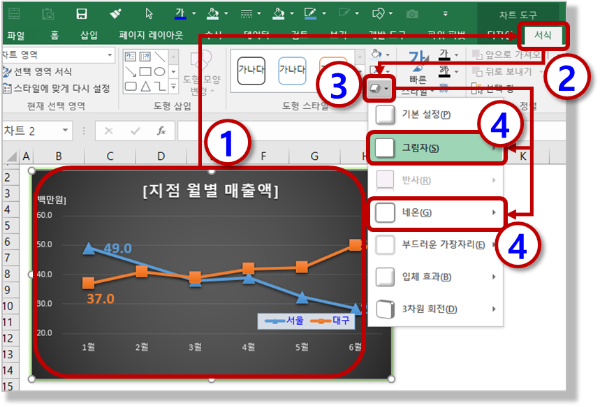Image resolution: width=600 pixels, height=407 pixels.
Task: Click the Format Painter brush icon
Action: coord(115,14)
